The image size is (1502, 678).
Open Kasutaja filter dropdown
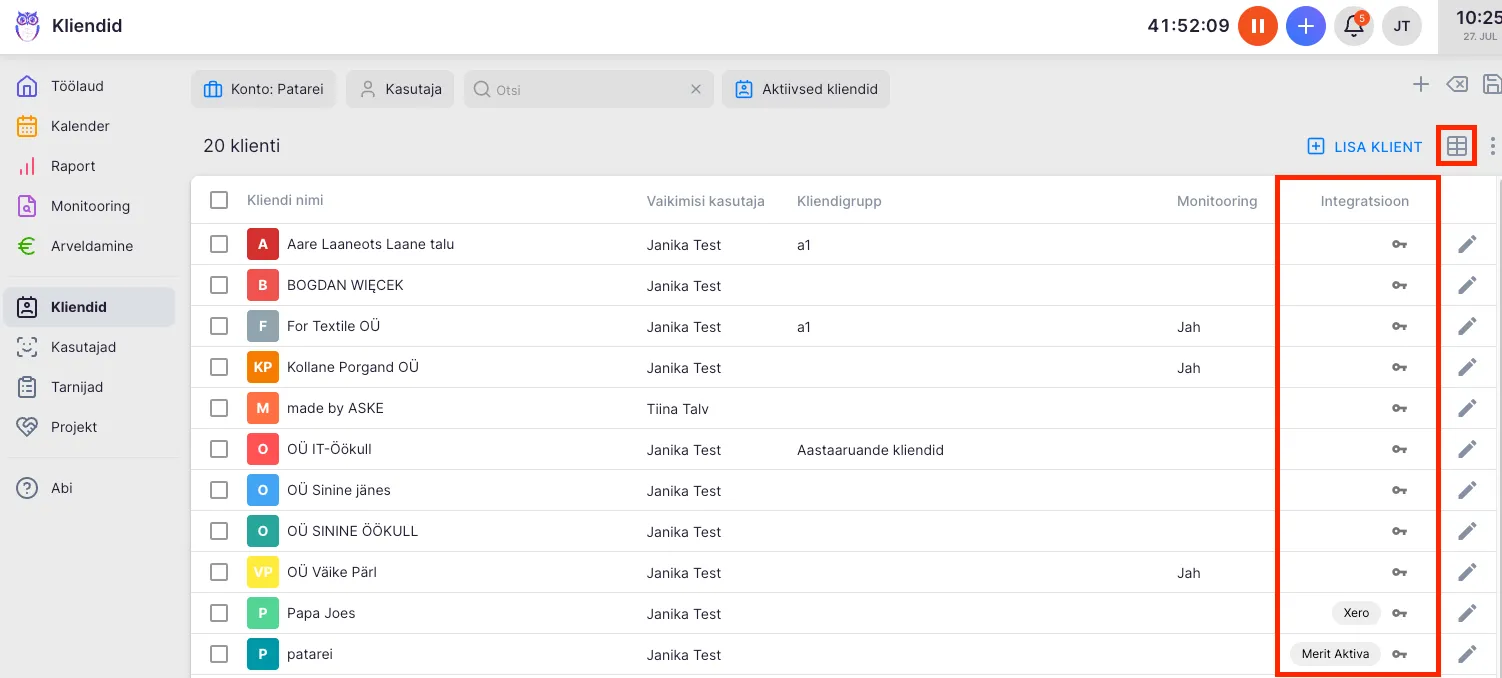coord(401,89)
